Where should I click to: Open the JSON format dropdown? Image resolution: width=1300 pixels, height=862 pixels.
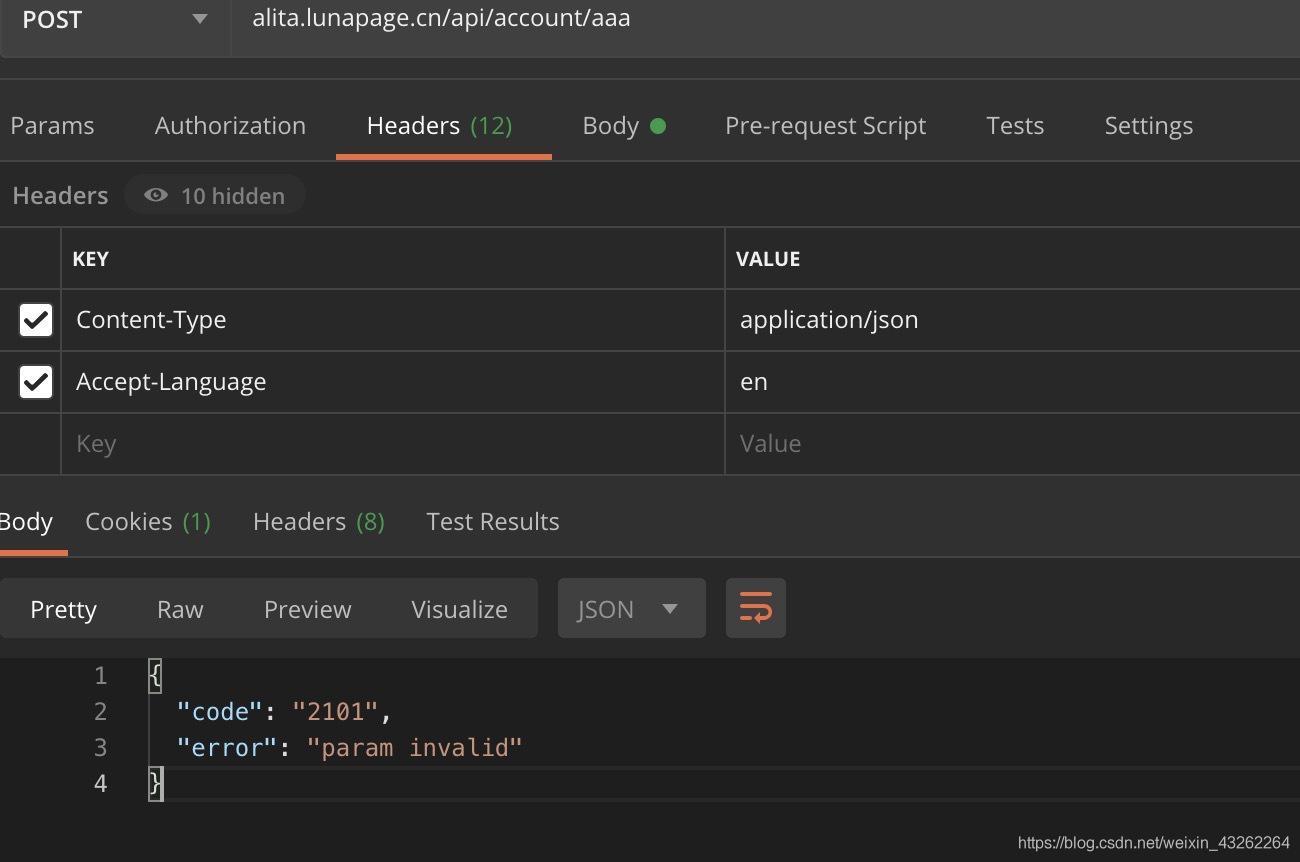pos(631,609)
